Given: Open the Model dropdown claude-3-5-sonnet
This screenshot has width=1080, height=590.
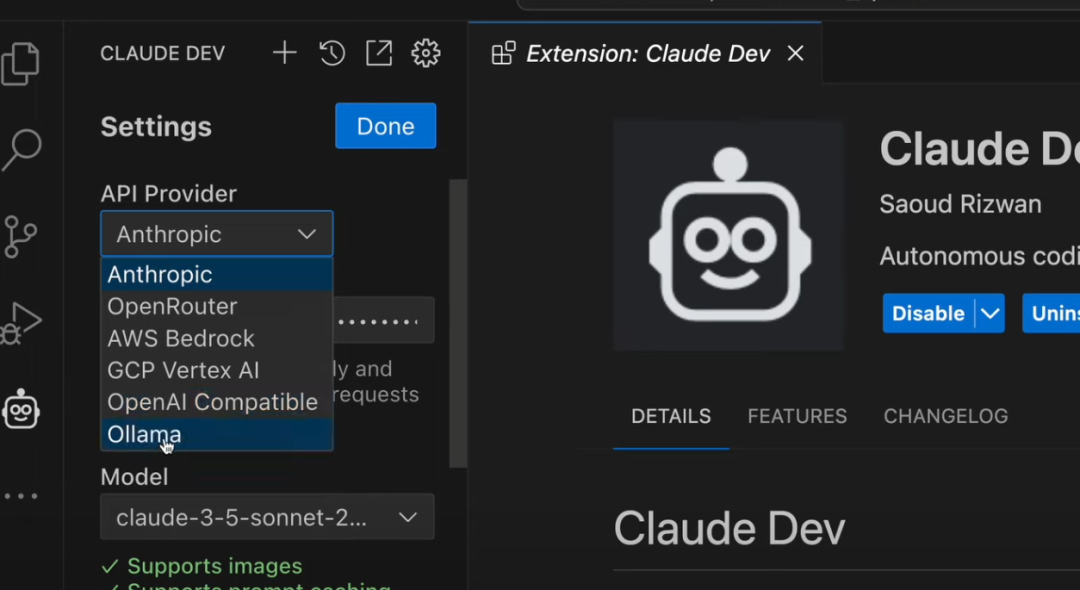Looking at the screenshot, I should click(267, 517).
